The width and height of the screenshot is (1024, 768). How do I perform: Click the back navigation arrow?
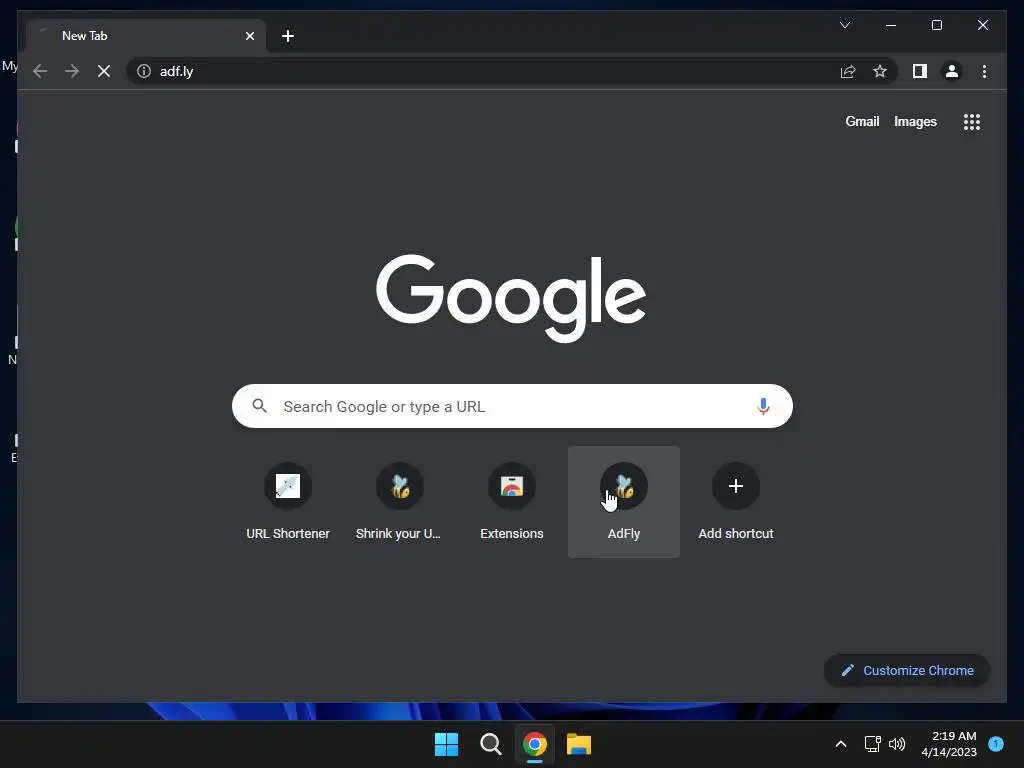tap(40, 71)
